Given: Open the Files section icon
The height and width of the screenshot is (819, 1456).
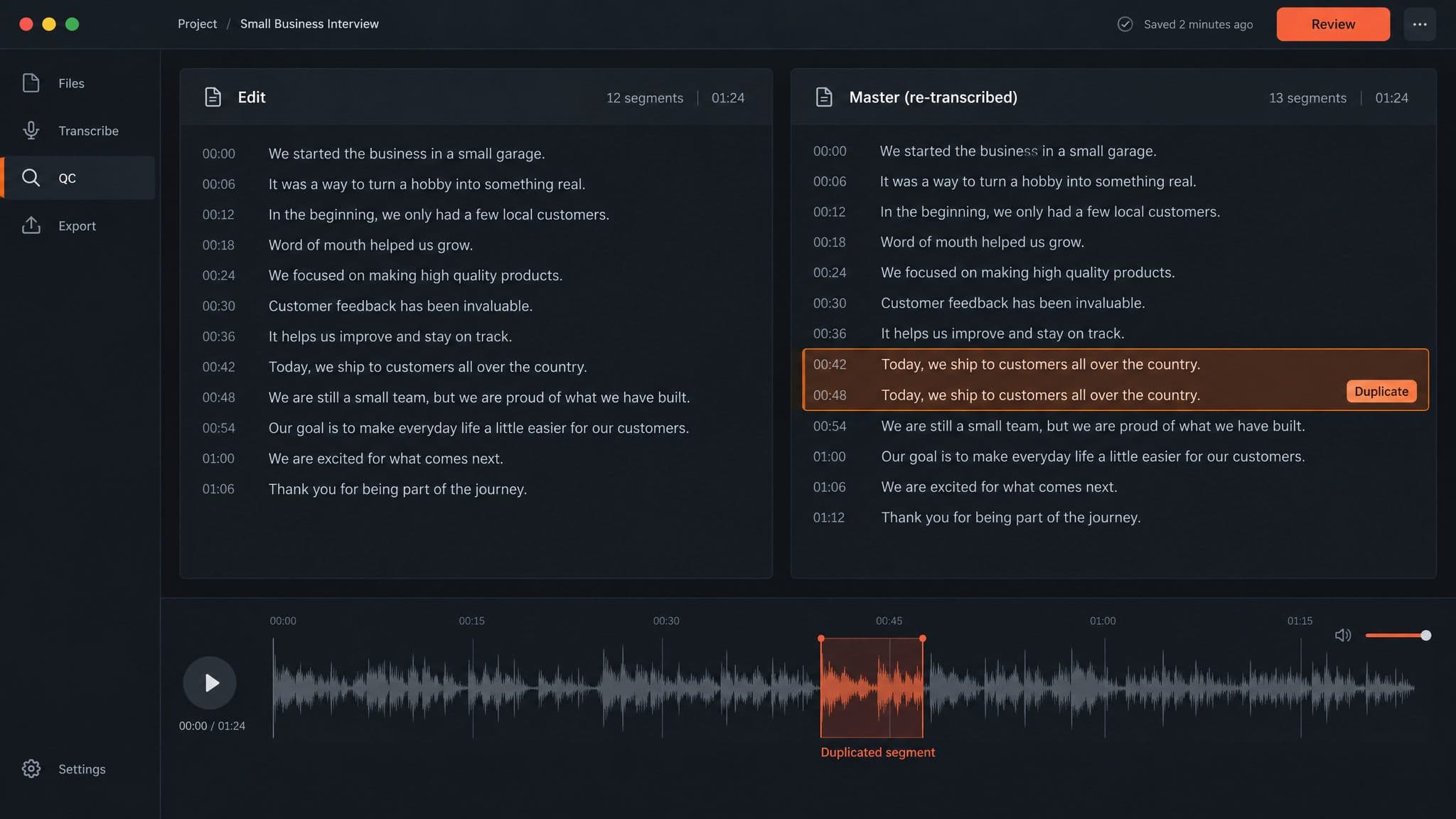Looking at the screenshot, I should pyautogui.click(x=31, y=83).
